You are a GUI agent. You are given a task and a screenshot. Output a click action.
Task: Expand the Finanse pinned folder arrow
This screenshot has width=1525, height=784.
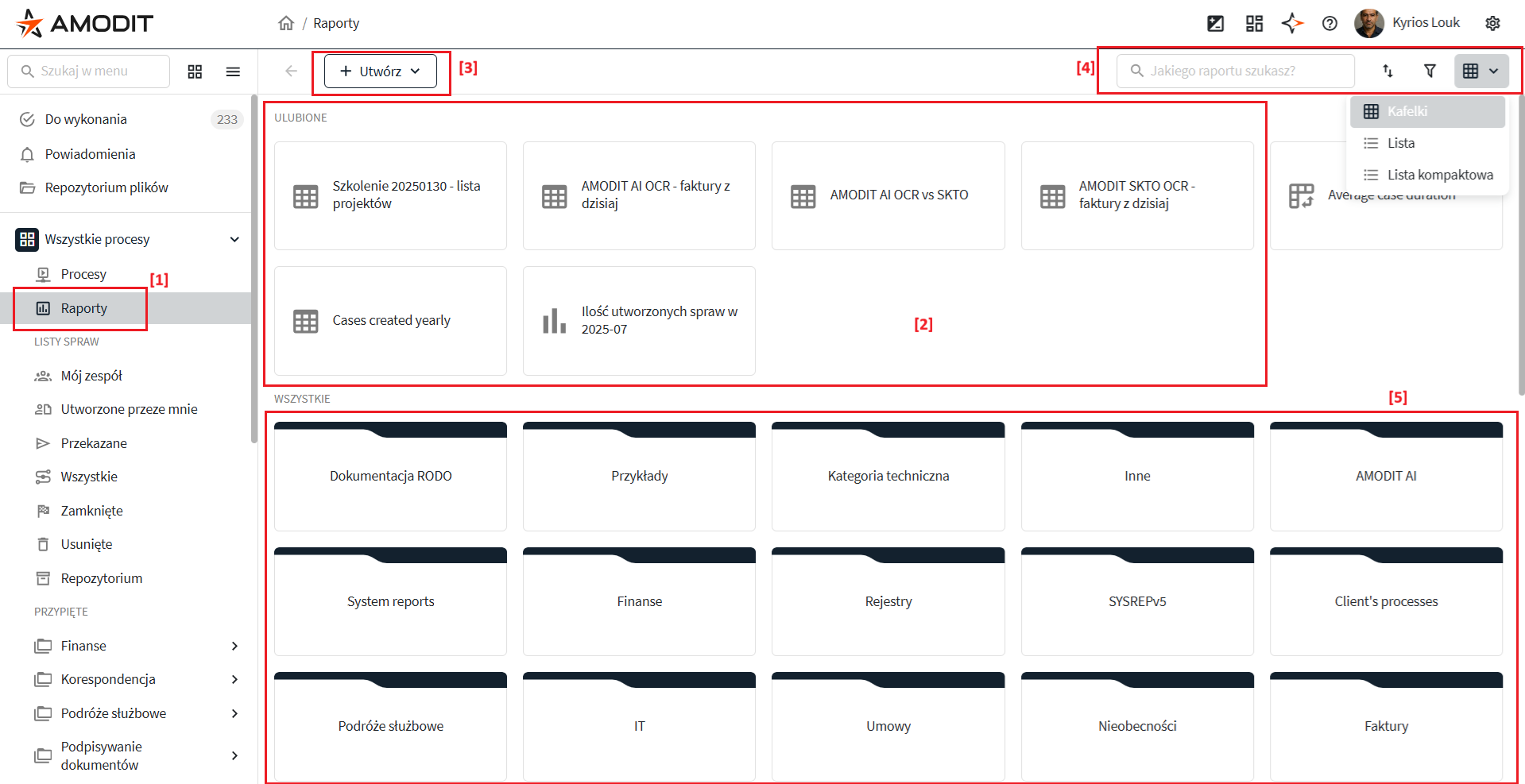234,646
